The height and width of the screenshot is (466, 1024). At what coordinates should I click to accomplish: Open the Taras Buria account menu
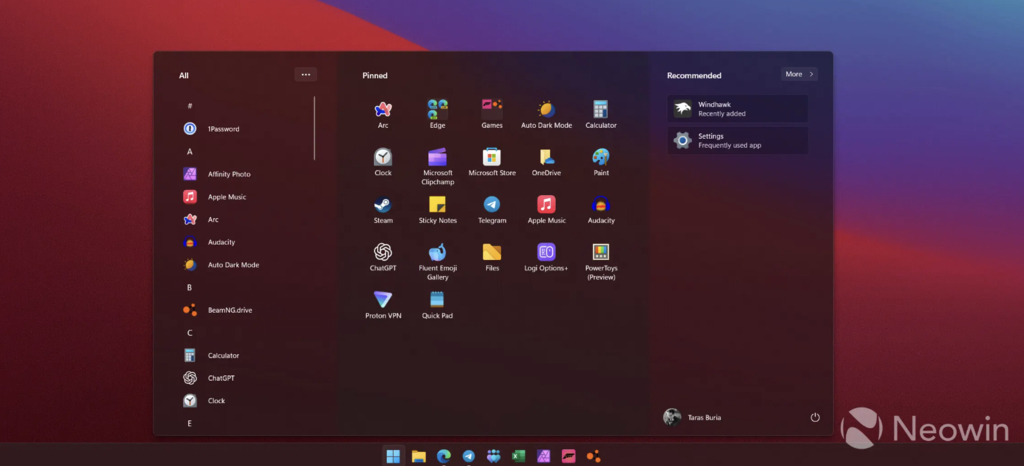coord(692,417)
